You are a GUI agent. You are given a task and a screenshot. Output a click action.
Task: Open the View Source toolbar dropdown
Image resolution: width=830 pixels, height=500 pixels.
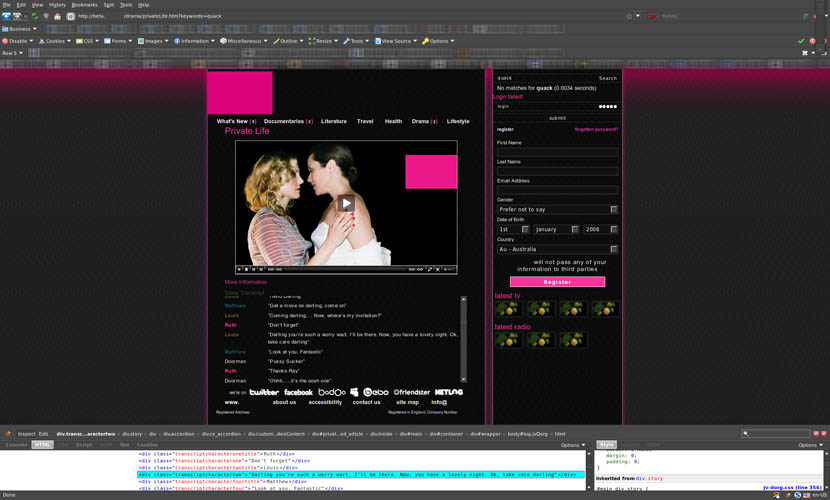coord(396,41)
